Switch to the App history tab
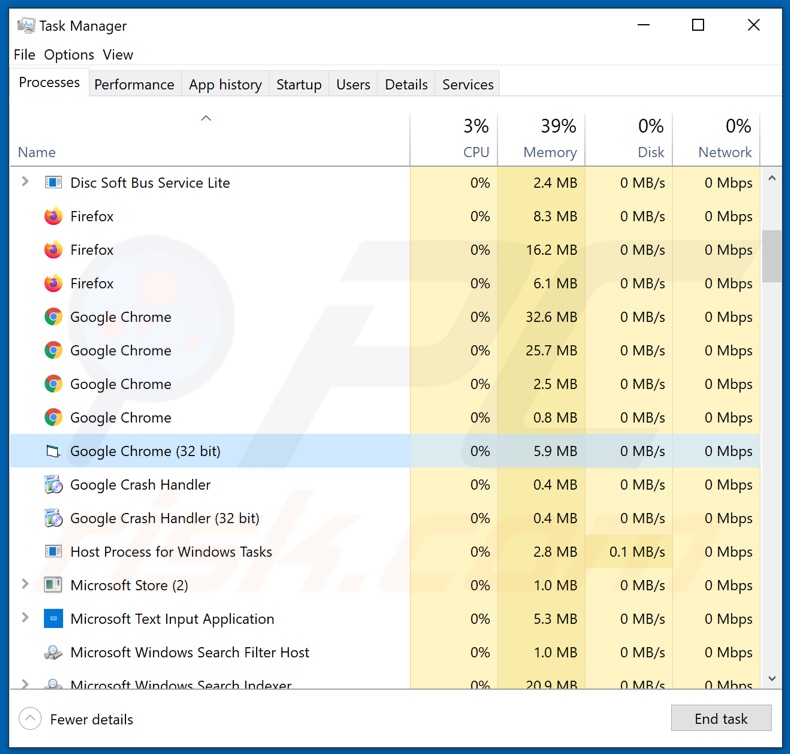 coord(225,84)
